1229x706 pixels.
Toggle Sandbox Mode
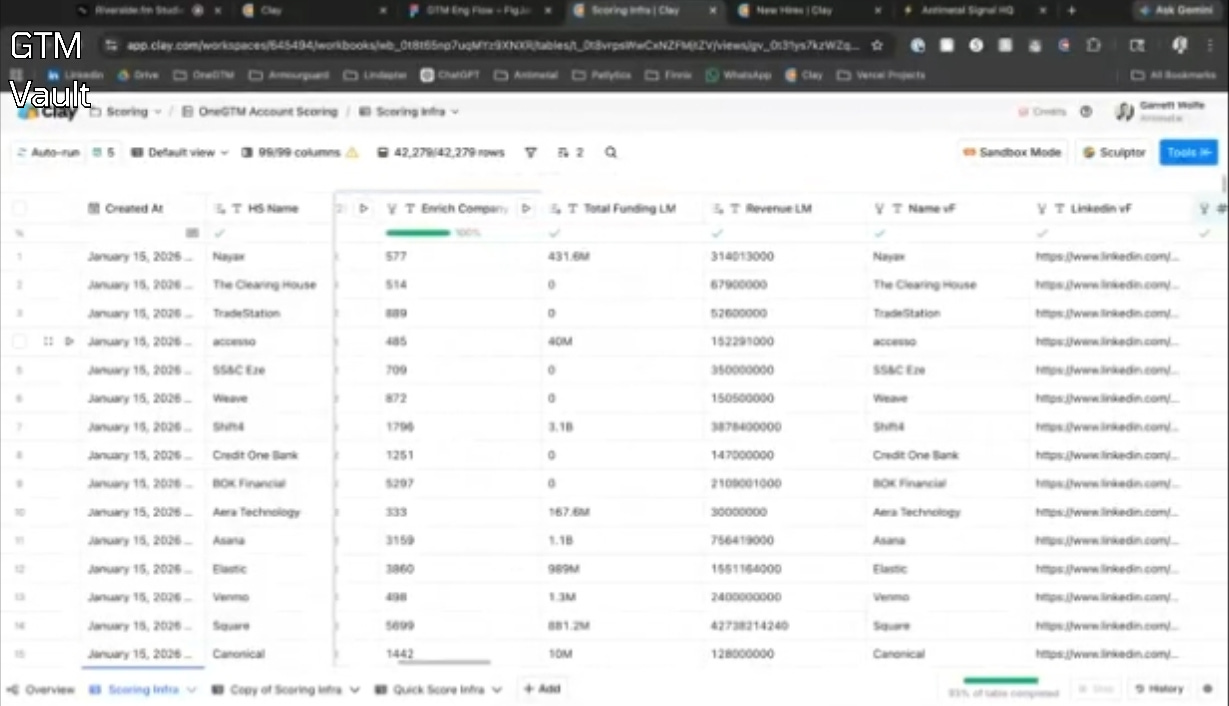[1011, 152]
